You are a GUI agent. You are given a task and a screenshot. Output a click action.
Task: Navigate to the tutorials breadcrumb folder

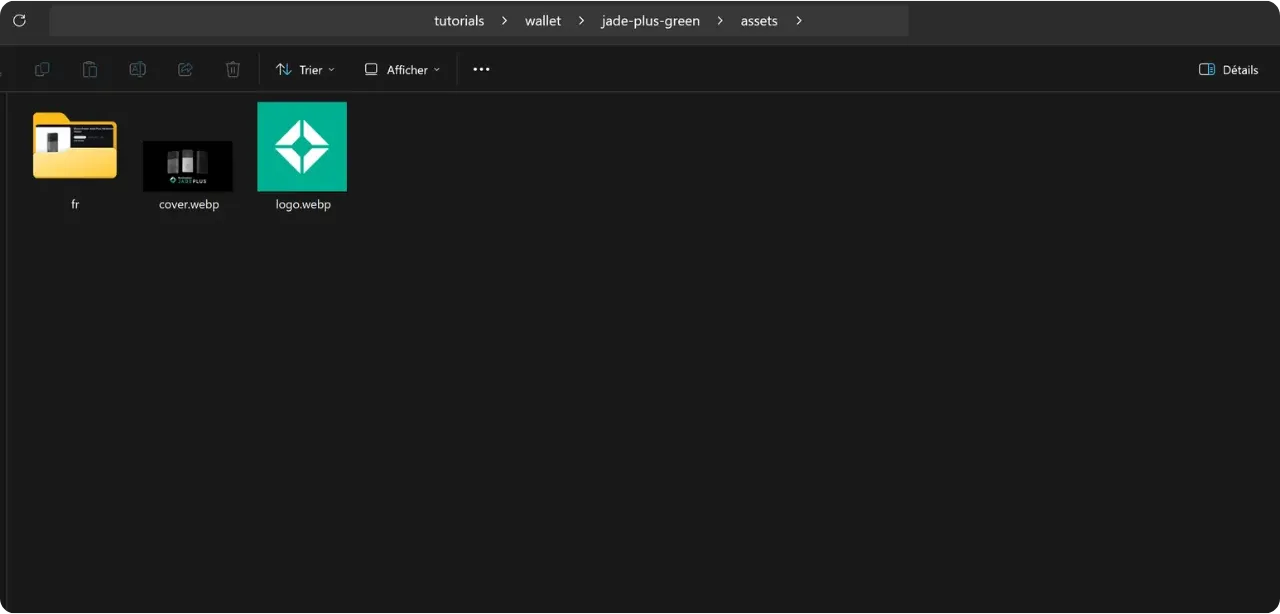pos(459,21)
